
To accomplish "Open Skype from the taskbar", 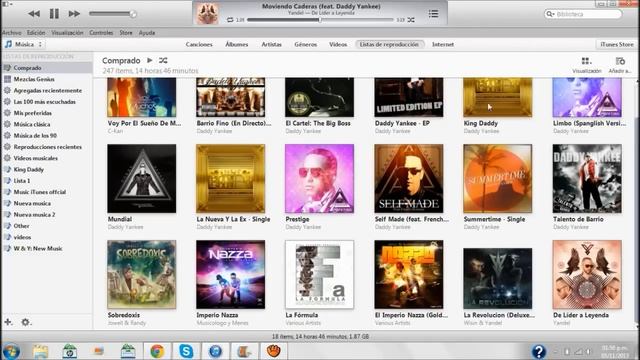I will click(186, 351).
